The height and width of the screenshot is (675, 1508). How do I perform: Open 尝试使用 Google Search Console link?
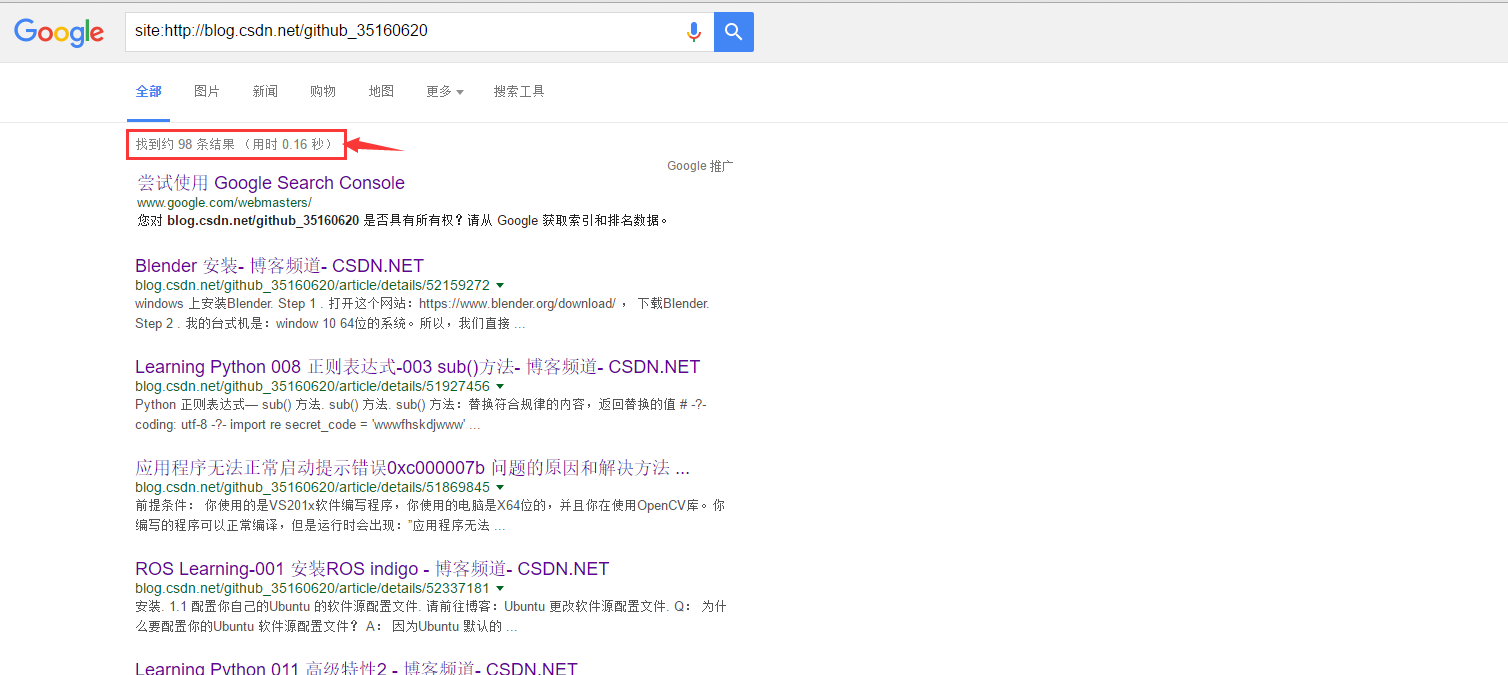click(x=271, y=183)
